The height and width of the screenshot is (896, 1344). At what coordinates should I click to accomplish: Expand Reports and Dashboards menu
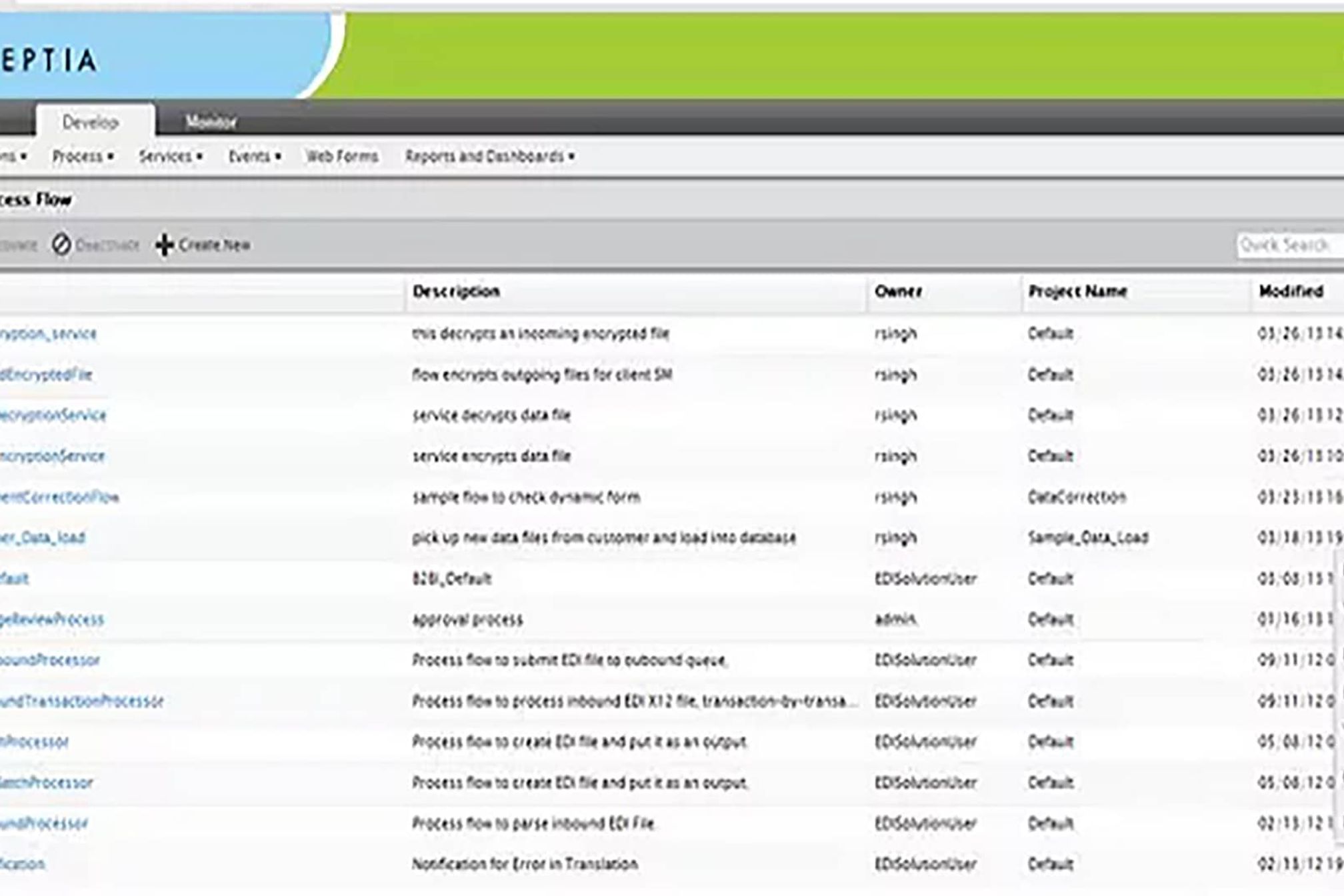(489, 156)
